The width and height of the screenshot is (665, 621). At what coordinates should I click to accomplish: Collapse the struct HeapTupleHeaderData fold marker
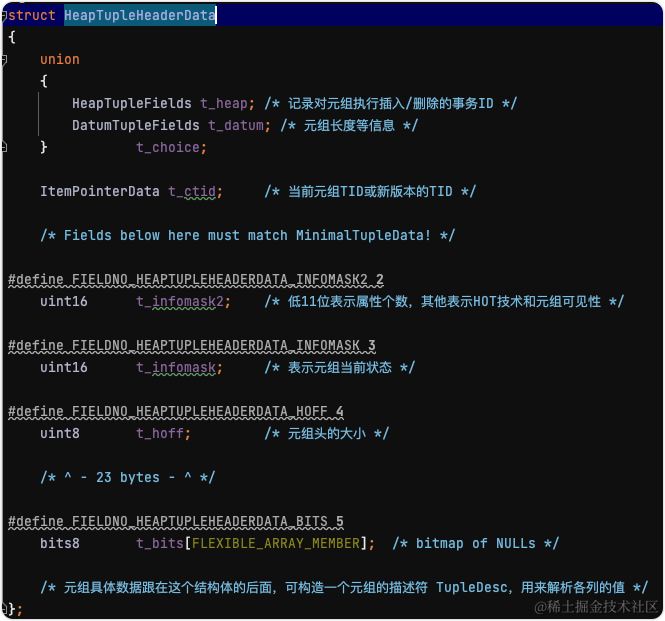[4, 16]
